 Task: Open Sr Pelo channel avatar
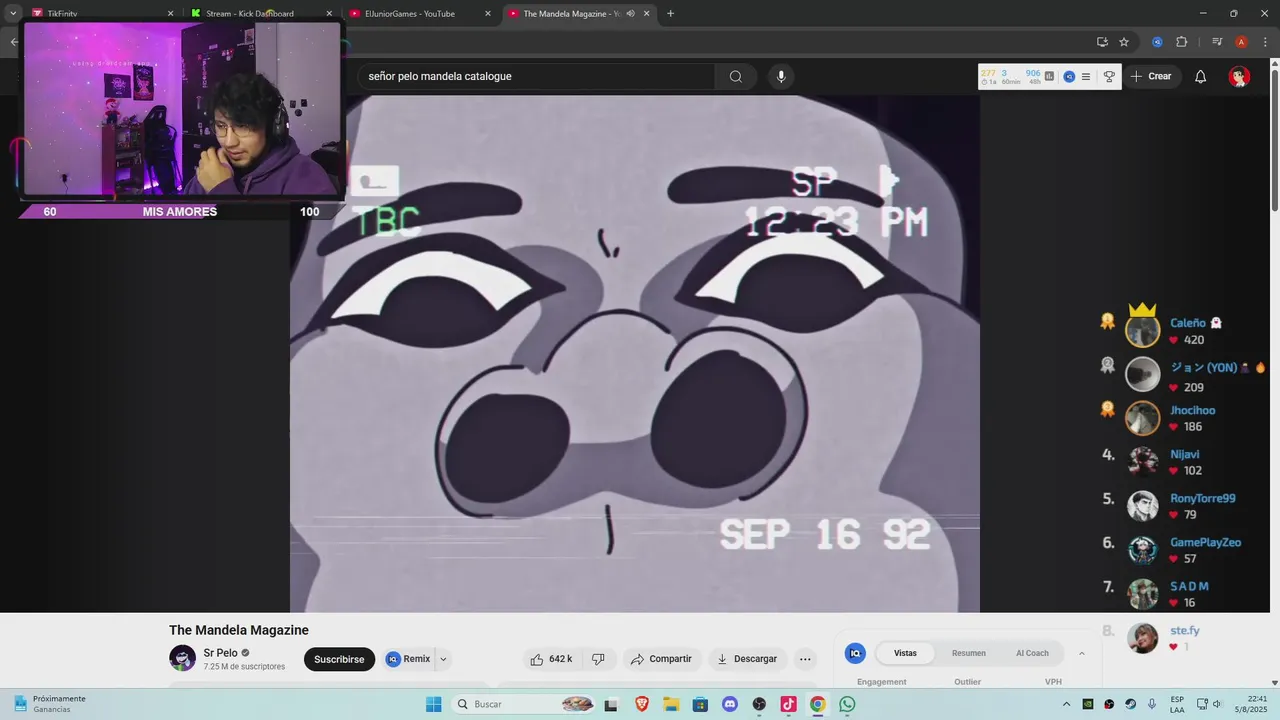[x=183, y=658]
